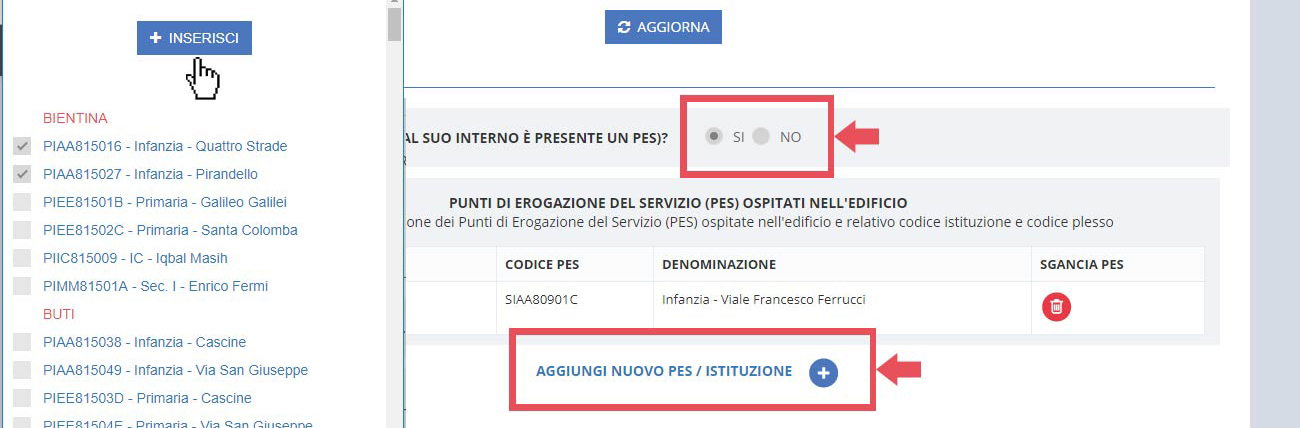The image size is (1300, 428).
Task: Click Aggiungi Nuovo PES / Istituzione link
Action: pos(664,371)
